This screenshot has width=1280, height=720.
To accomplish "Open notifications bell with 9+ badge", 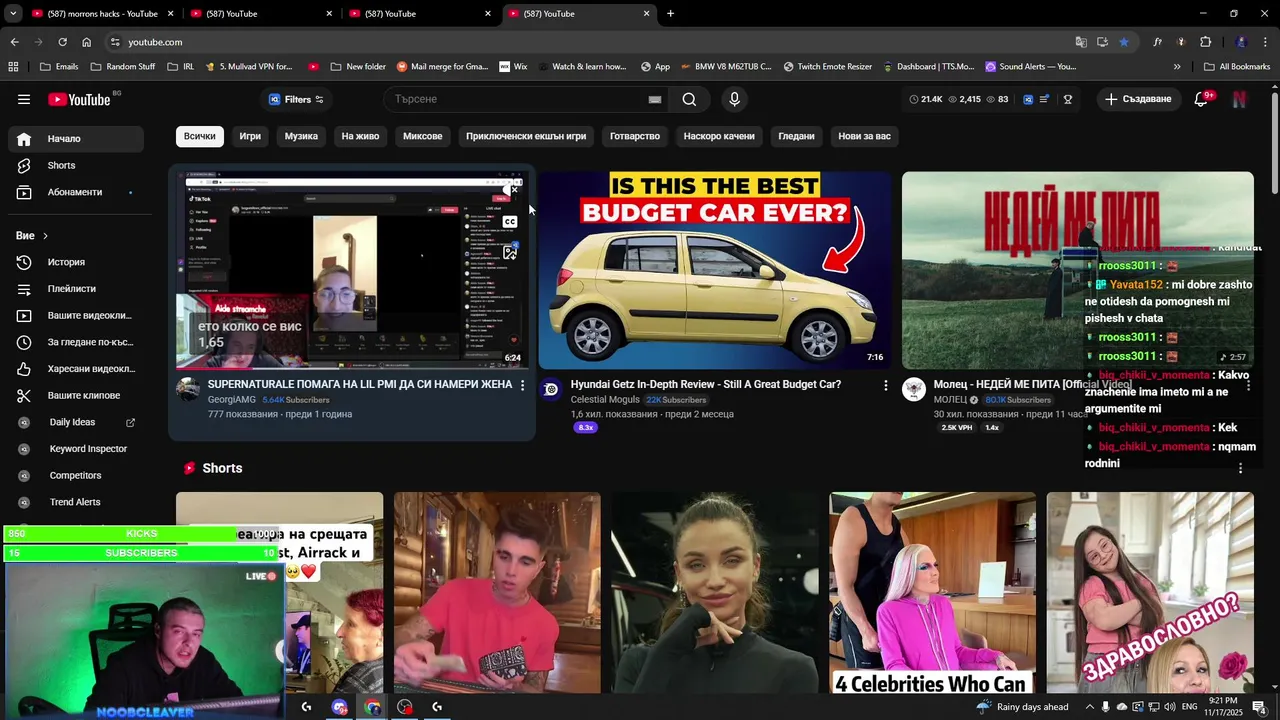I will pos(1202,99).
